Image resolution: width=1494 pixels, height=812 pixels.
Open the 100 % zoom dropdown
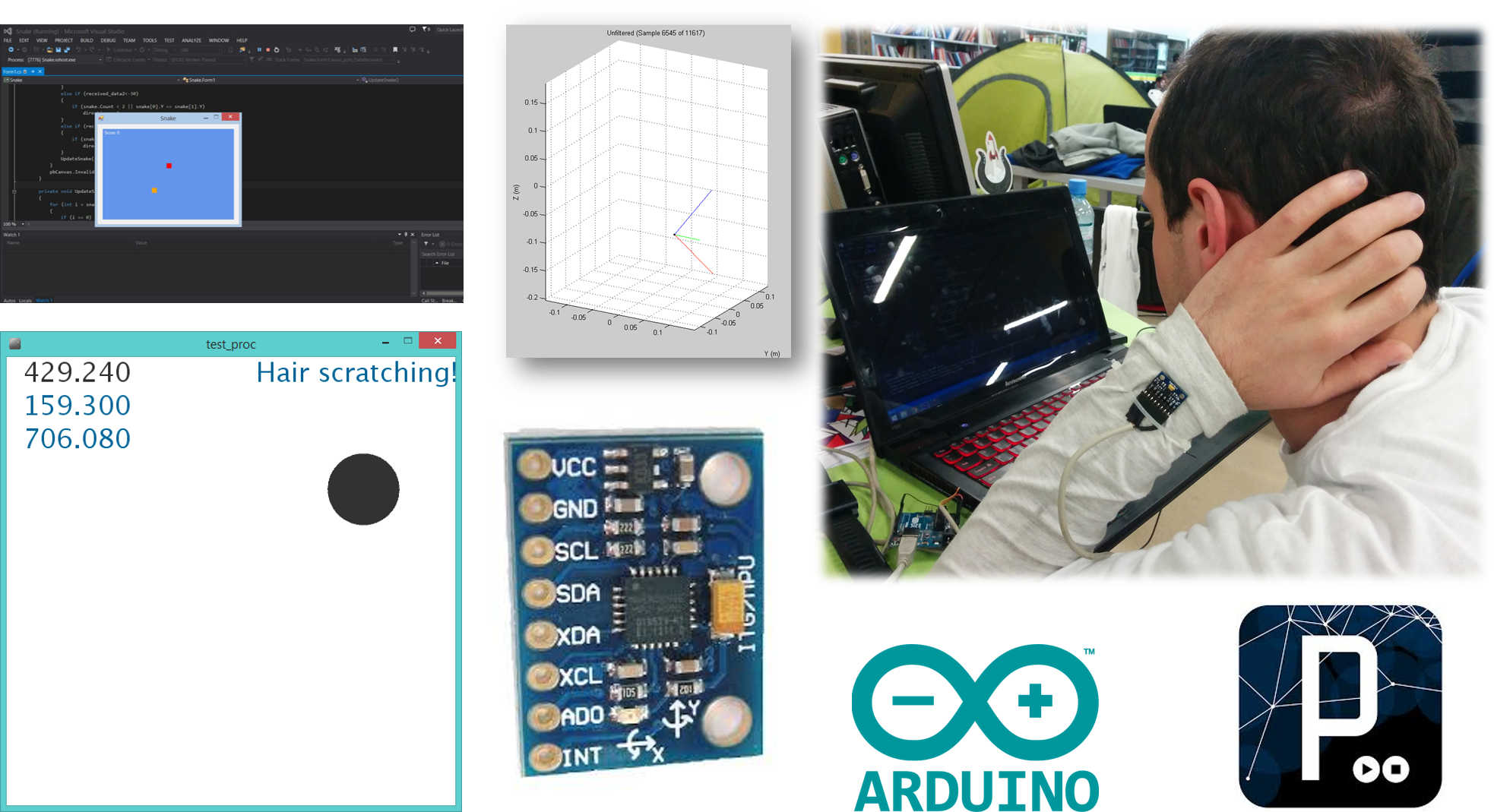pos(14,224)
